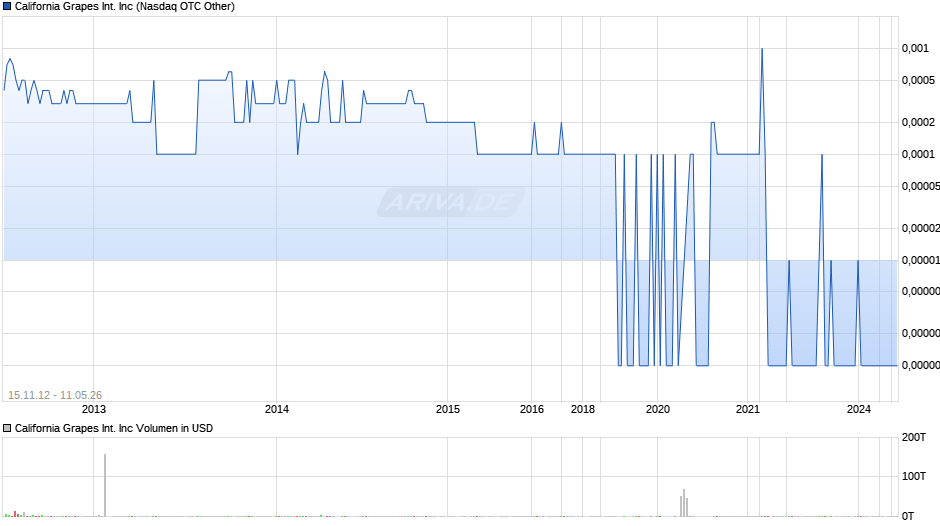
Task: Click the 0T volume axis label
Action: [908, 516]
